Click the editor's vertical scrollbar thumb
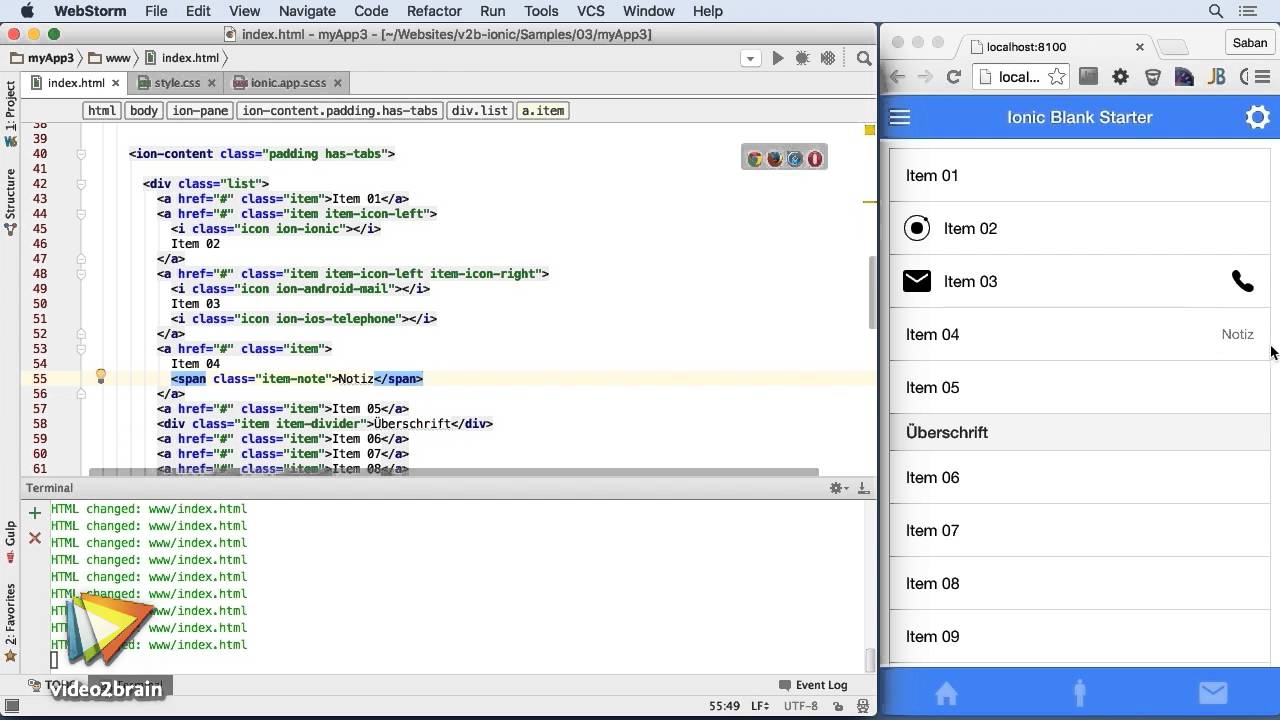The image size is (1280, 720). tap(872, 292)
